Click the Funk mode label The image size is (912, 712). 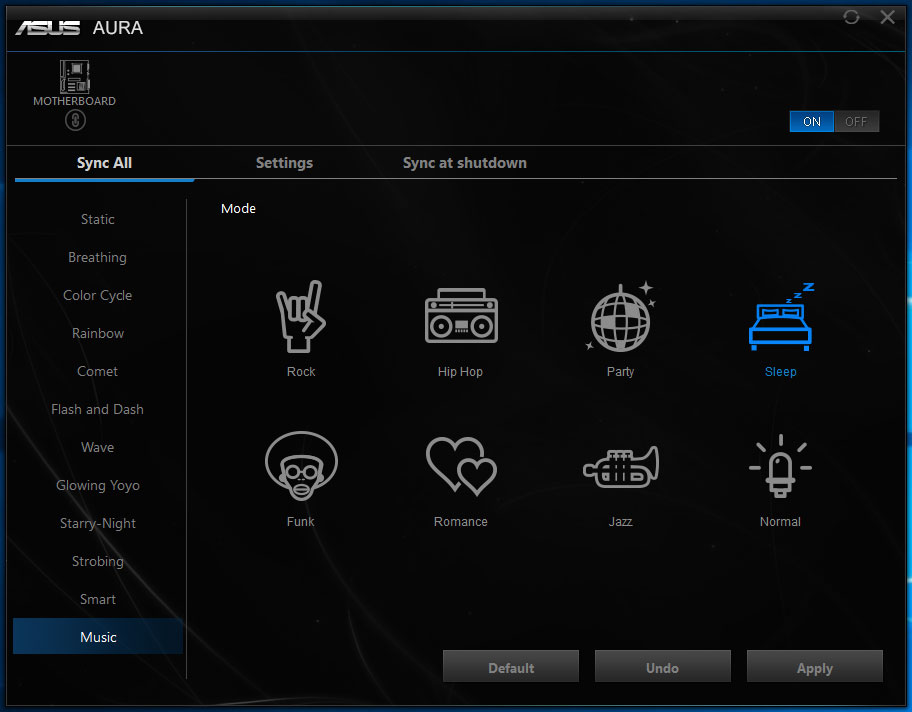pyautogui.click(x=300, y=522)
